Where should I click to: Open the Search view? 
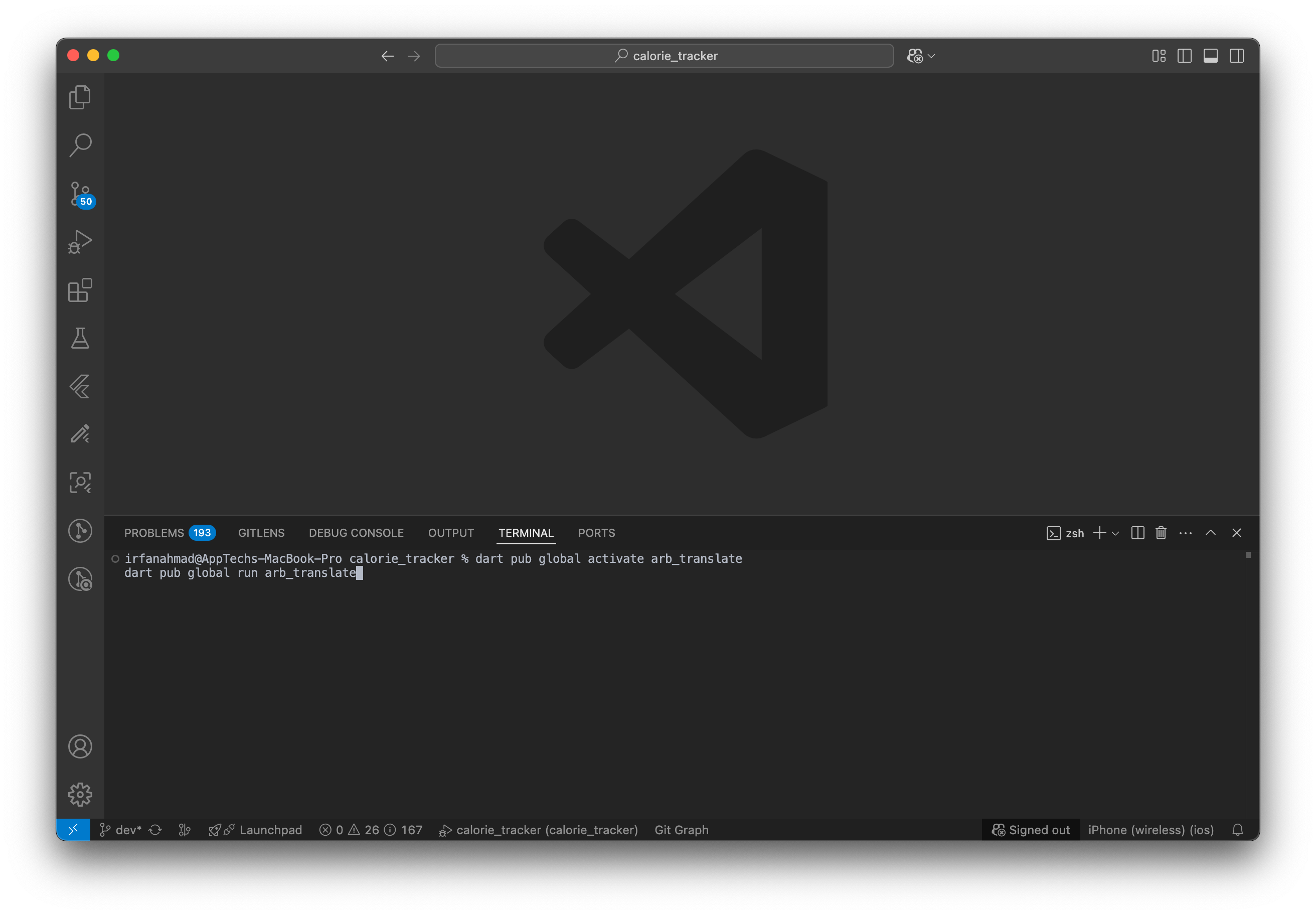pos(80,145)
